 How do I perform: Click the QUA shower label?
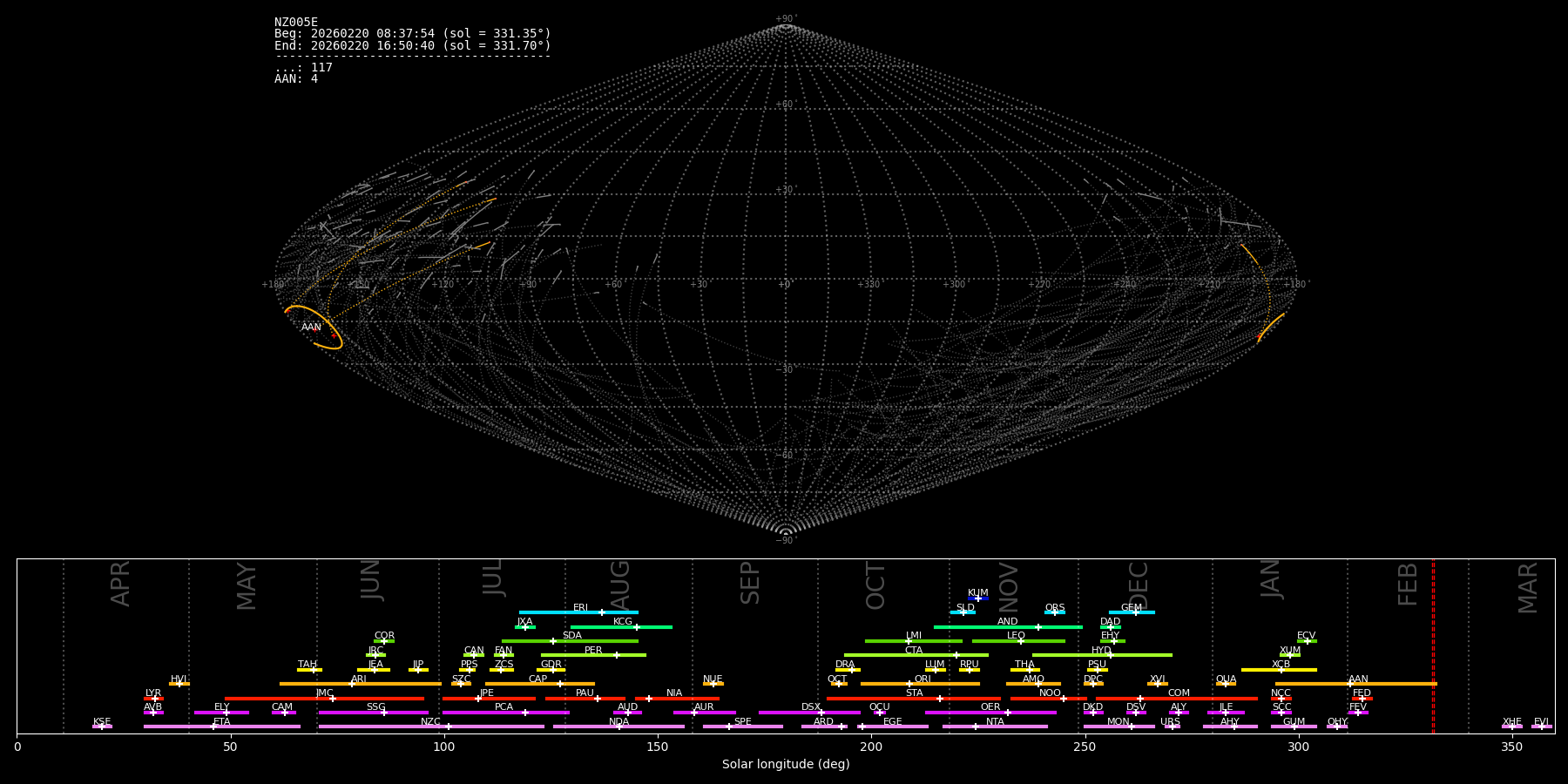point(1226,679)
